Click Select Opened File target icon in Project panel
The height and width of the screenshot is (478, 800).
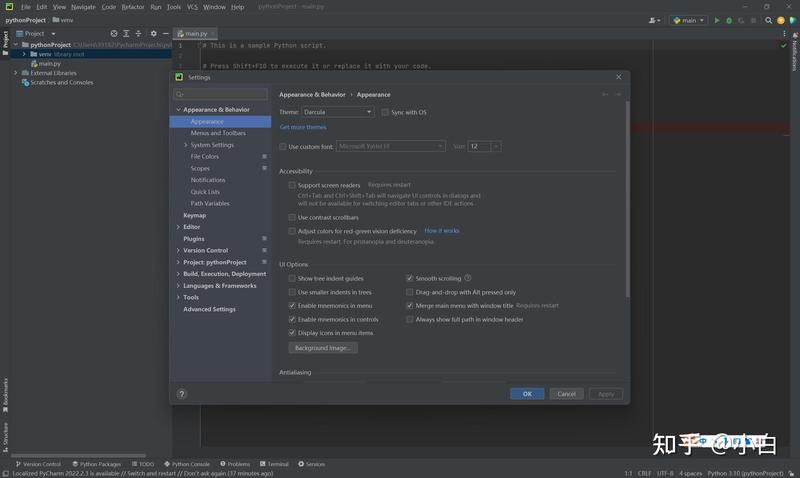click(x=114, y=34)
